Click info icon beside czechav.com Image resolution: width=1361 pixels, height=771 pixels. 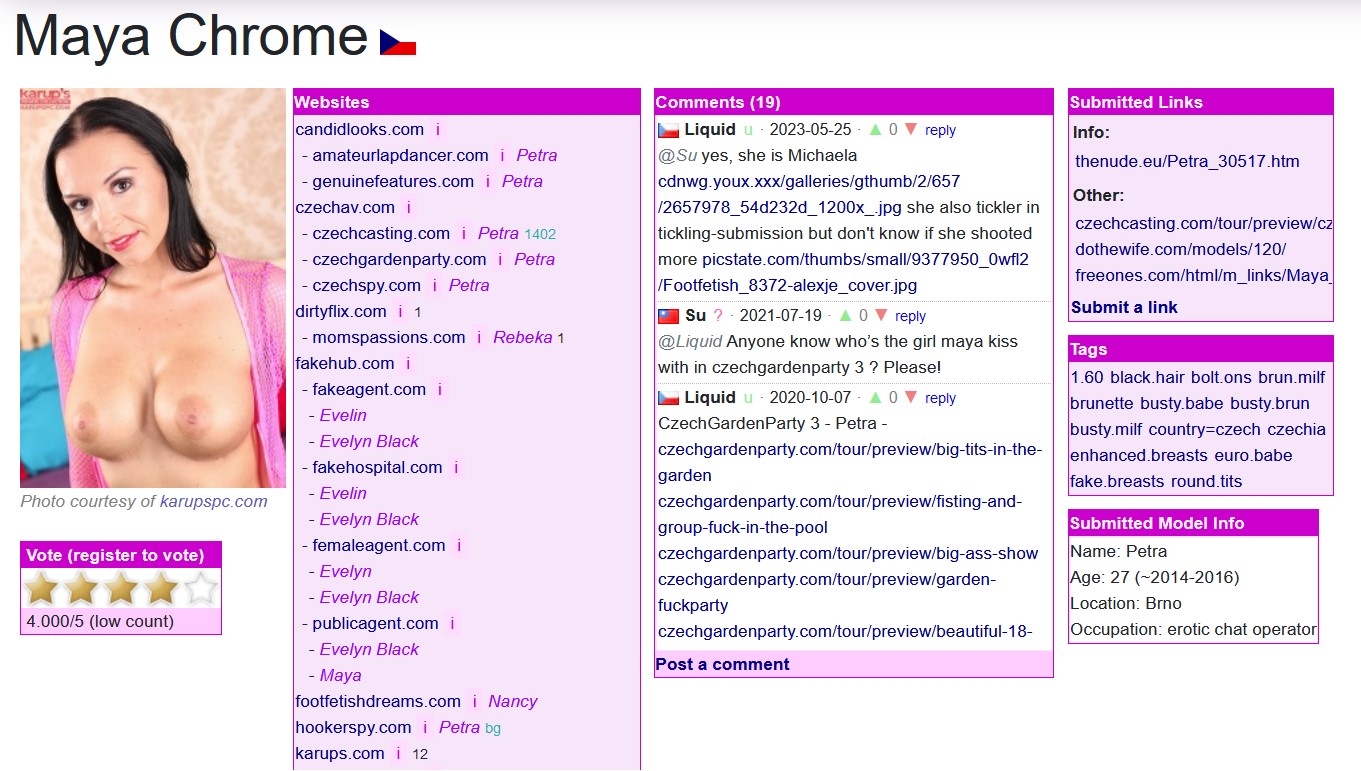(x=409, y=208)
